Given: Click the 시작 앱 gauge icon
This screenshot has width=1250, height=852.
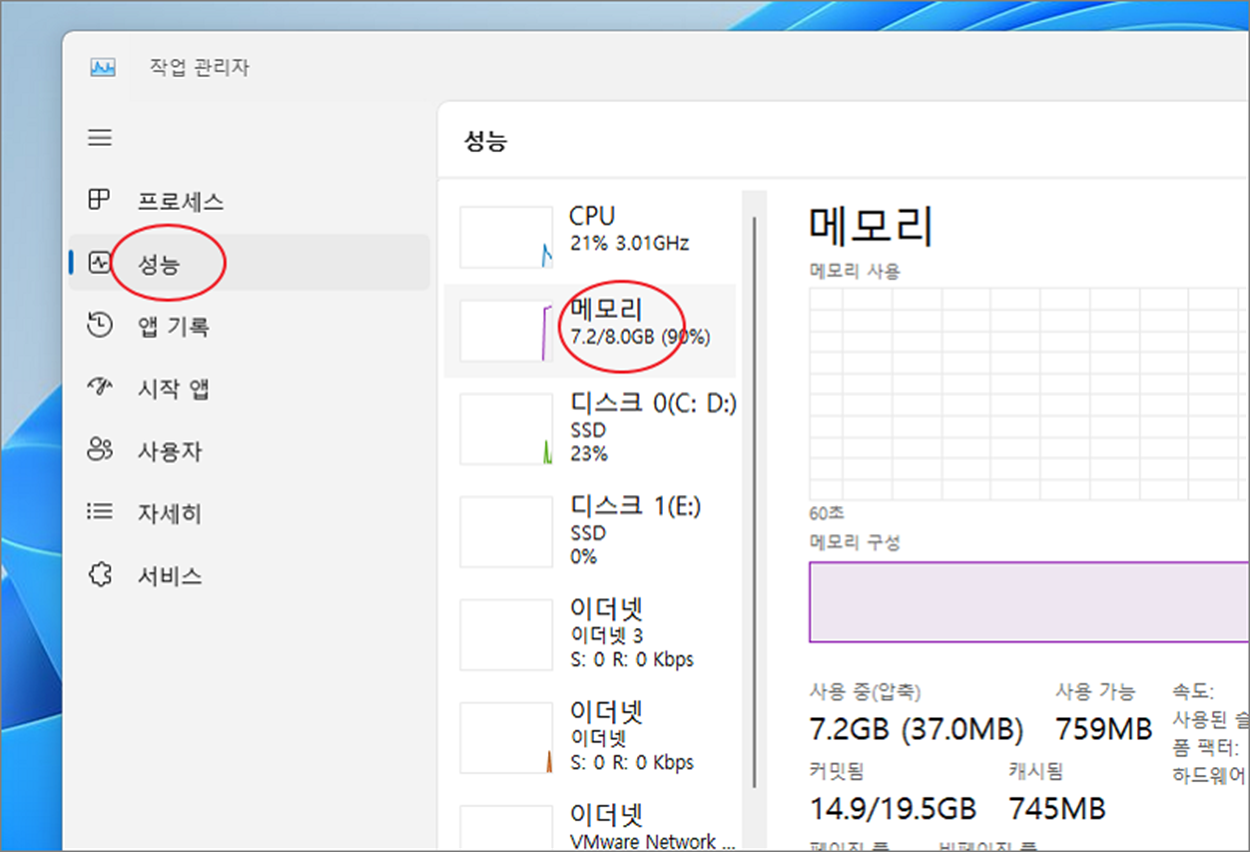Looking at the screenshot, I should [x=99, y=388].
